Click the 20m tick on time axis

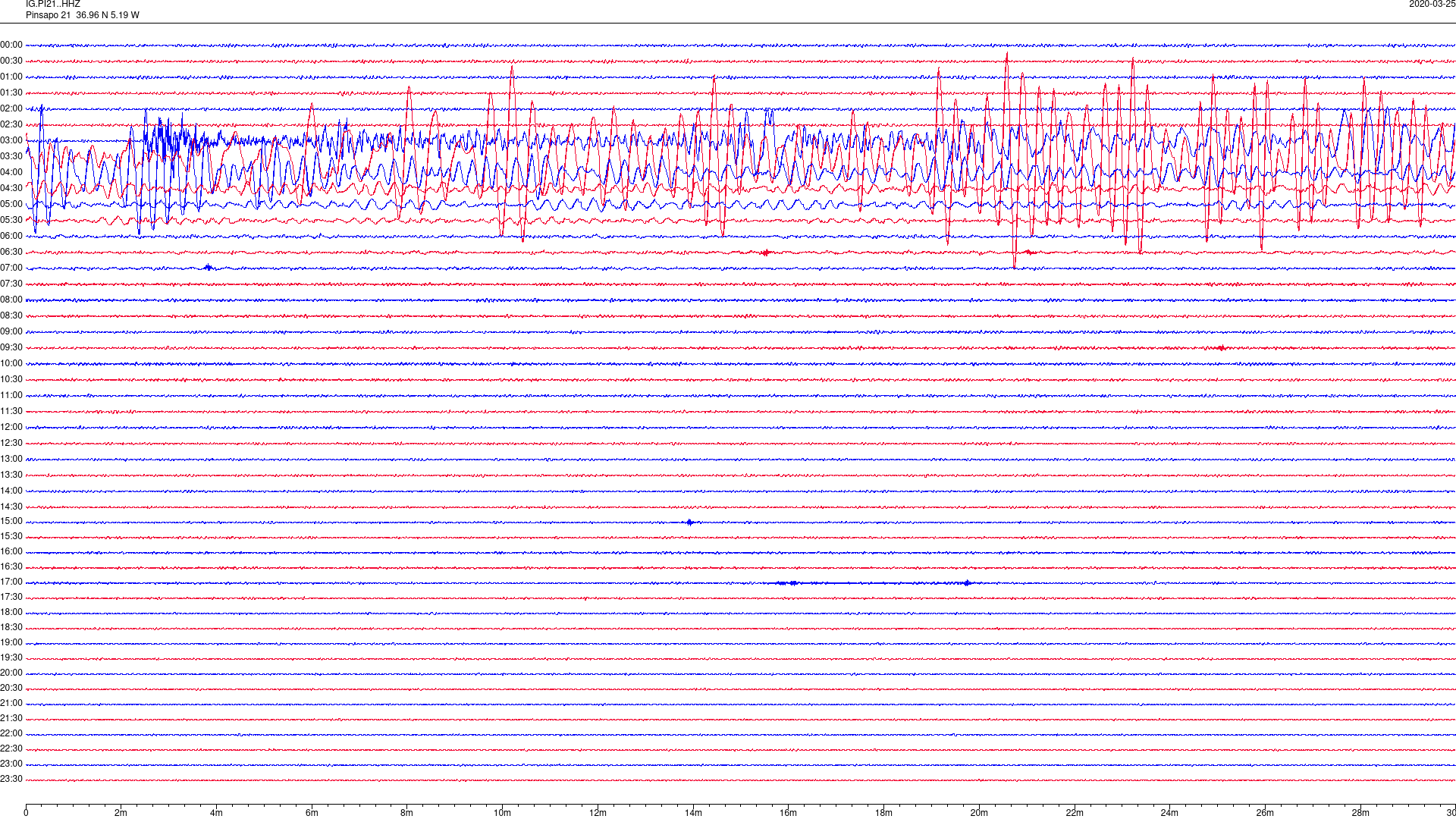point(979,813)
